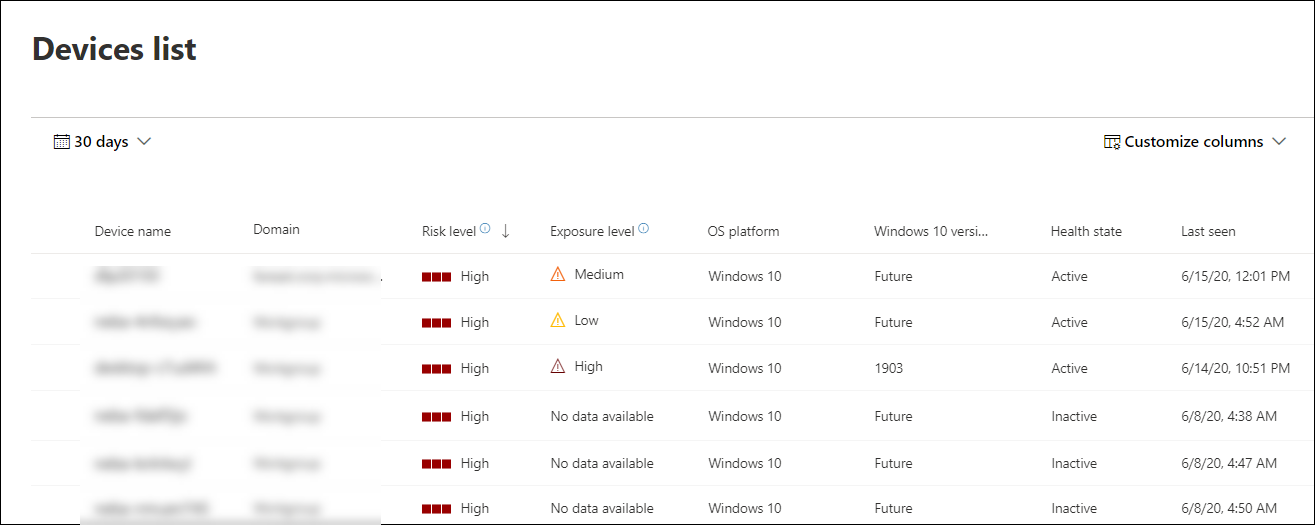Click the Medium exposure warning triangle icon
The height and width of the screenshot is (525, 1315).
pos(558,275)
